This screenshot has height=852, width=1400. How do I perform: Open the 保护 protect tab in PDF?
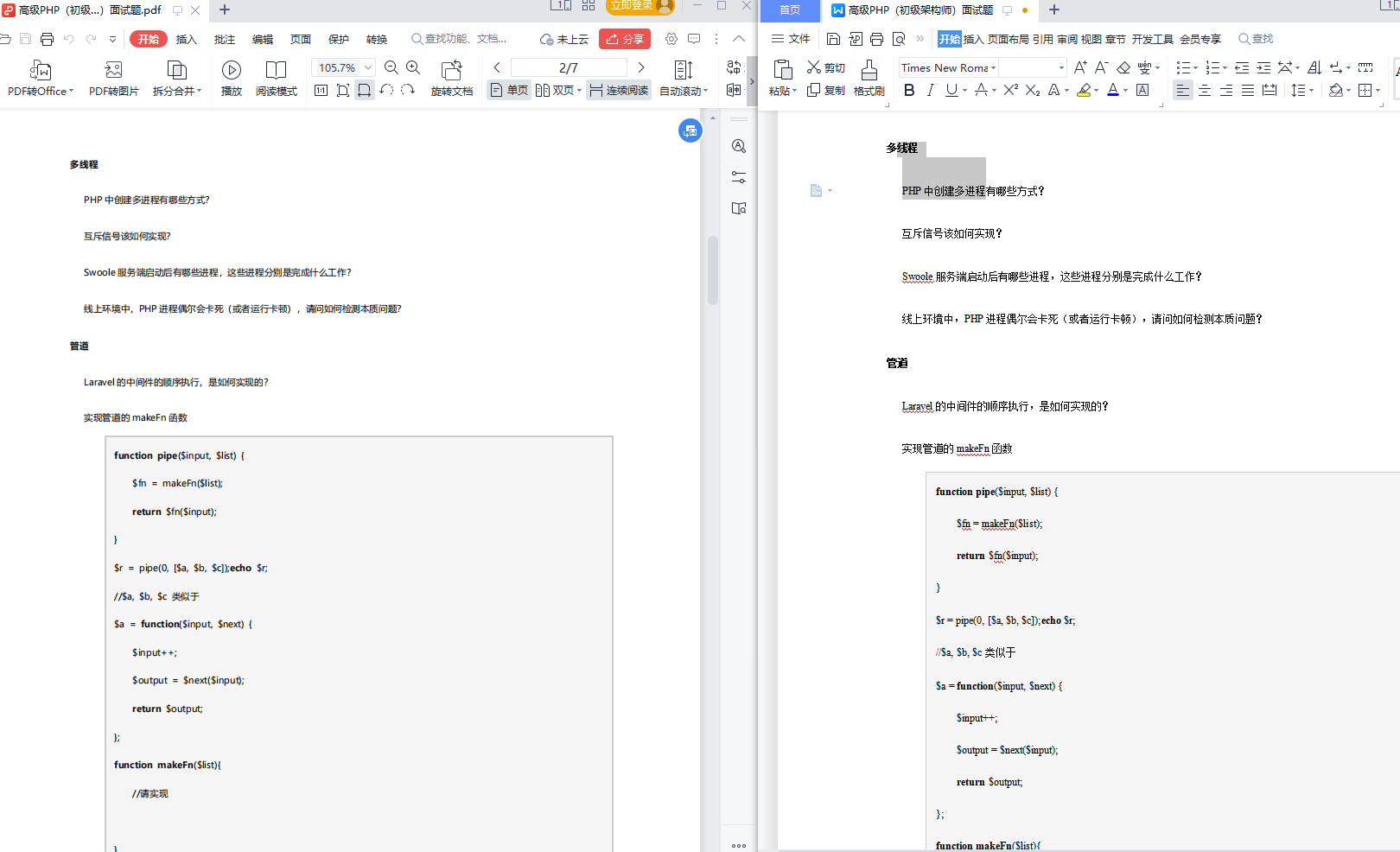click(x=339, y=39)
